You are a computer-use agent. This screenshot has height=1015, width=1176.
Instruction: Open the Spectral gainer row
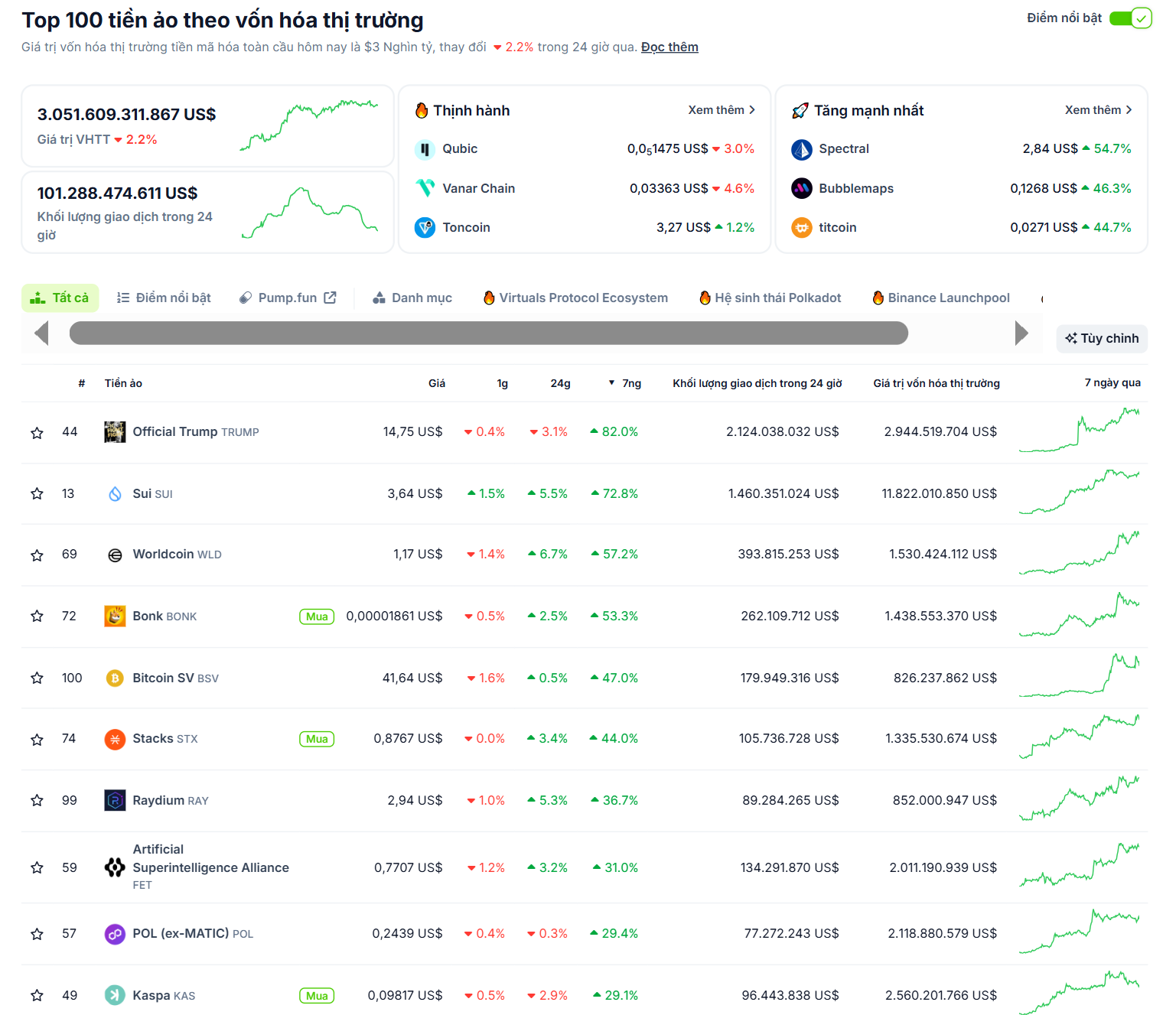pyautogui.click(x=961, y=149)
